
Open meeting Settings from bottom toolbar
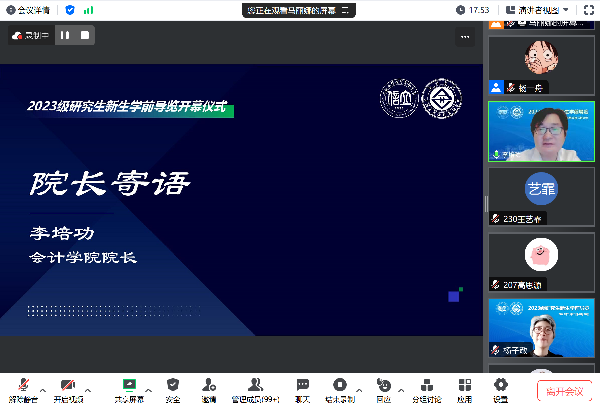(x=500, y=386)
